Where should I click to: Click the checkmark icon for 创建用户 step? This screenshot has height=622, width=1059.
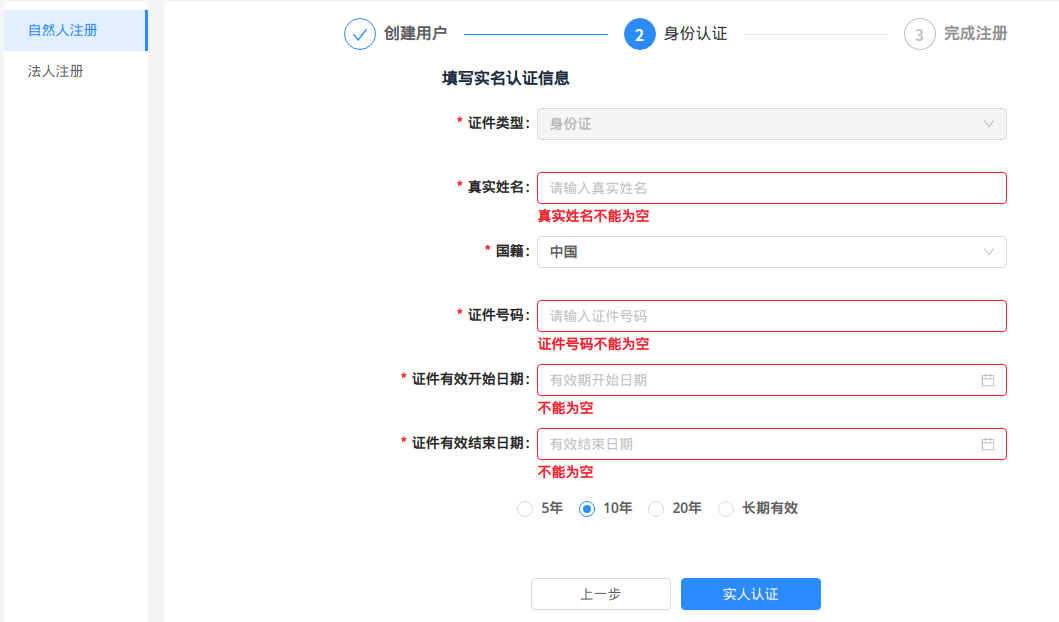[360, 34]
